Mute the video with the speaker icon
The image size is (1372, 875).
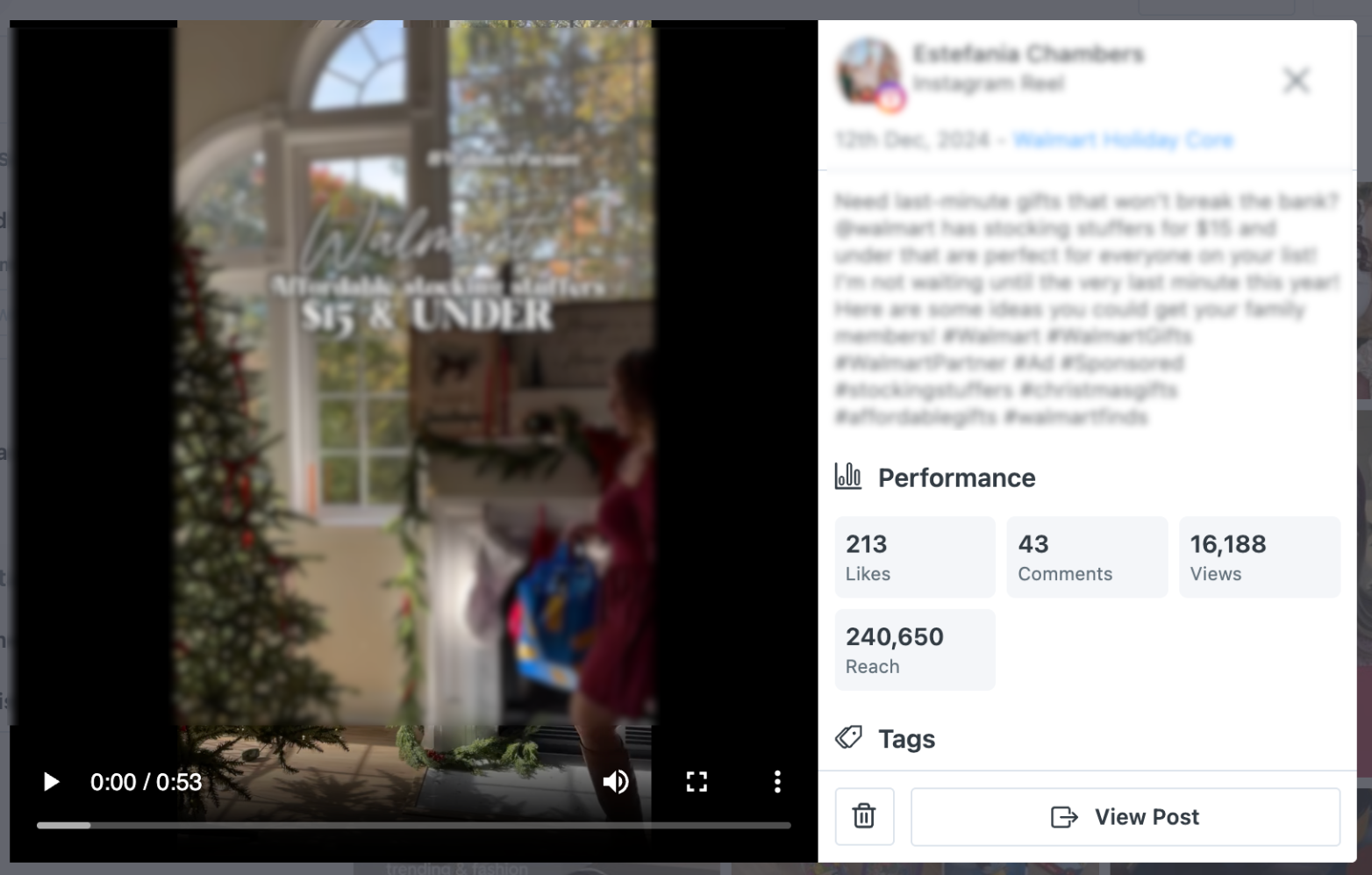pyautogui.click(x=616, y=782)
